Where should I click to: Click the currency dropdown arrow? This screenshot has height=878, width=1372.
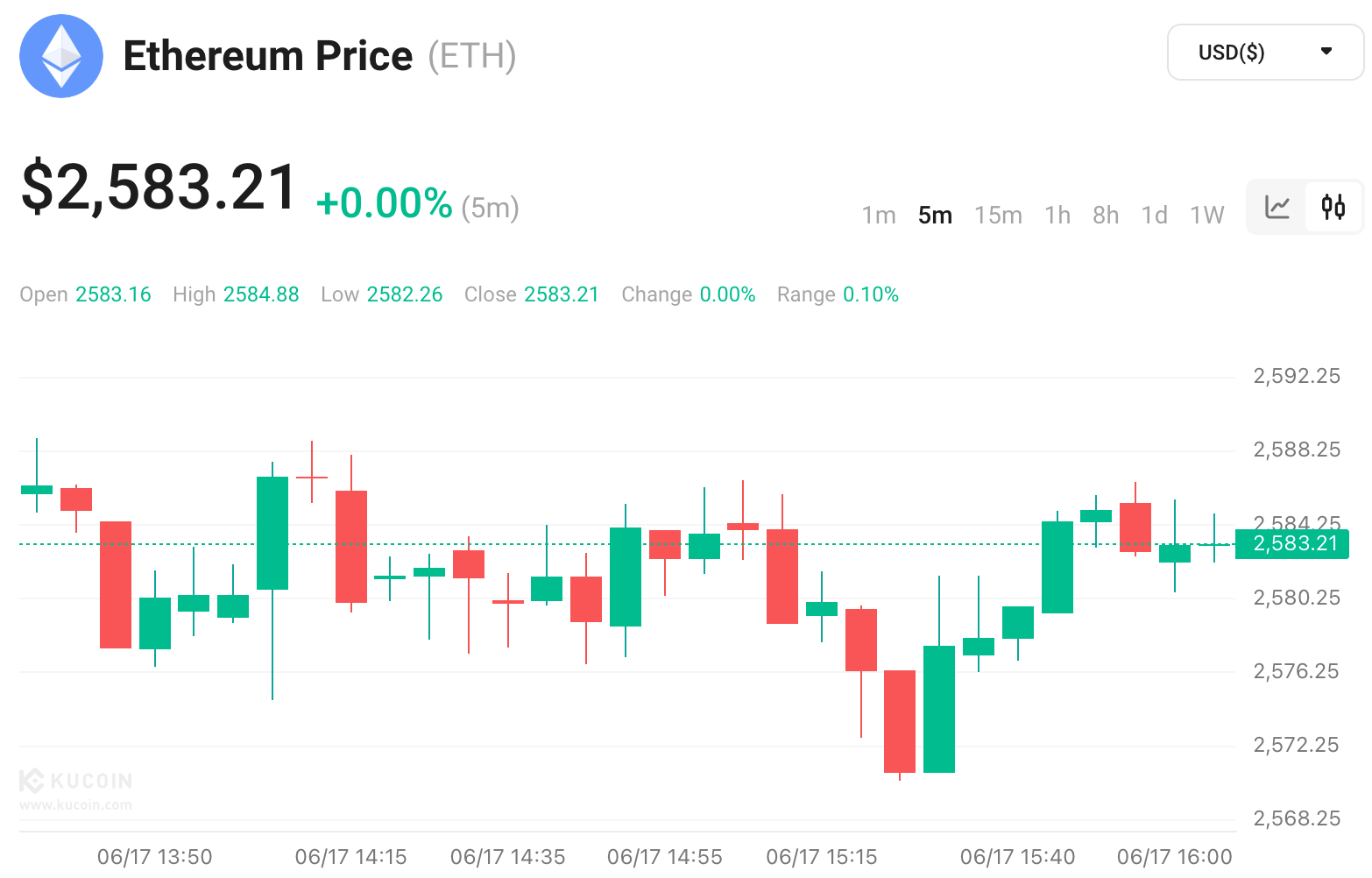(x=1326, y=52)
